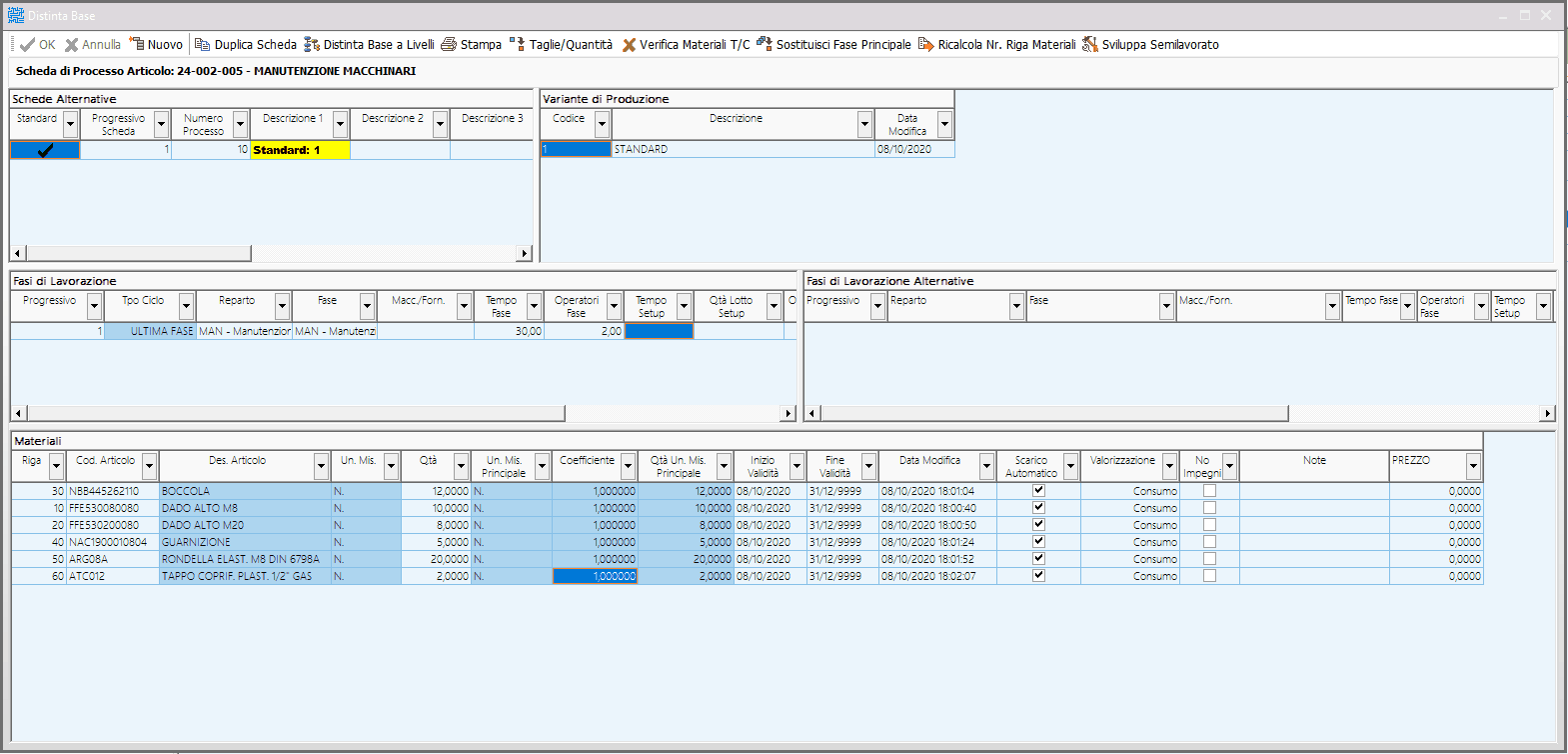Click the Nuovo new record icon
Screen dimensions: 1568x754
coord(137,44)
